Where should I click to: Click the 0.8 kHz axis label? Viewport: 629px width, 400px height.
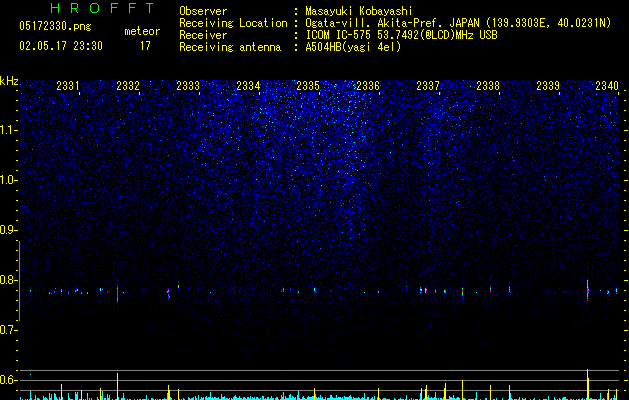coord(8,280)
